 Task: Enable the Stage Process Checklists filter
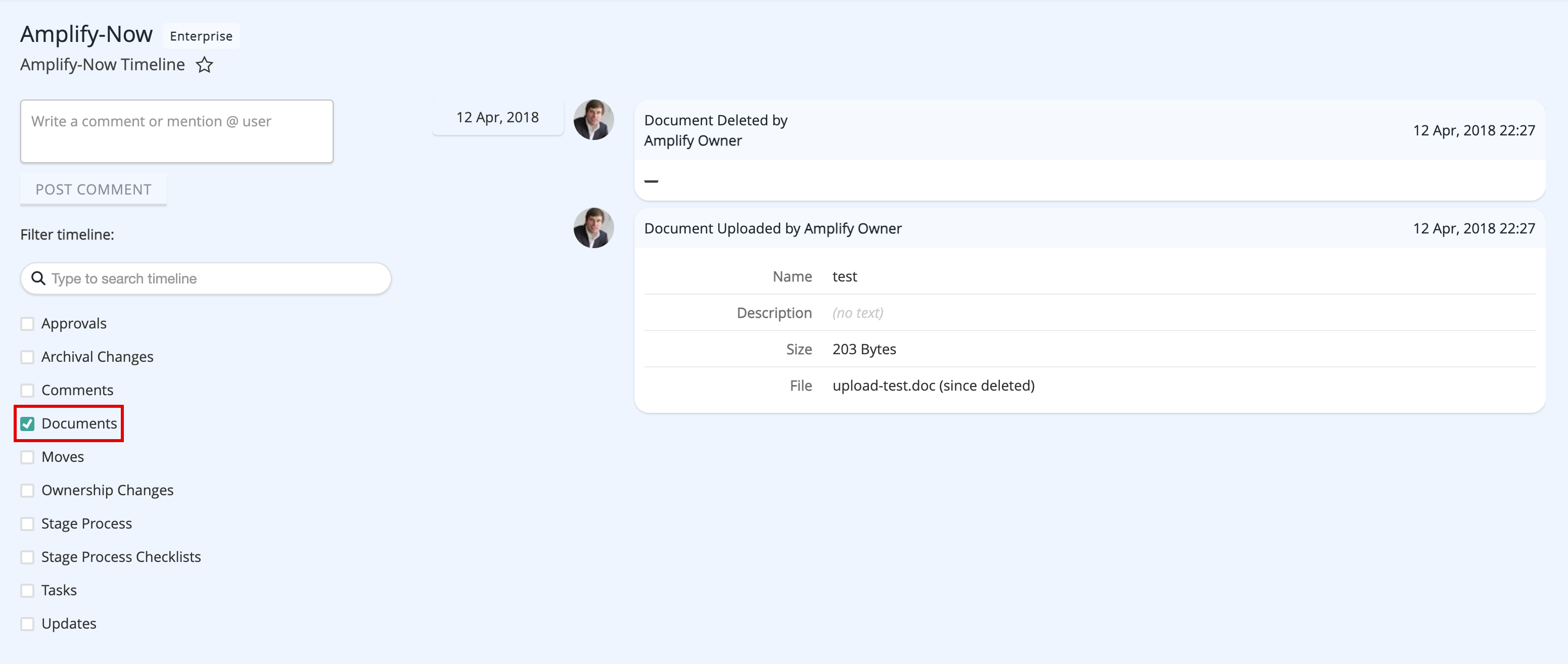point(27,557)
